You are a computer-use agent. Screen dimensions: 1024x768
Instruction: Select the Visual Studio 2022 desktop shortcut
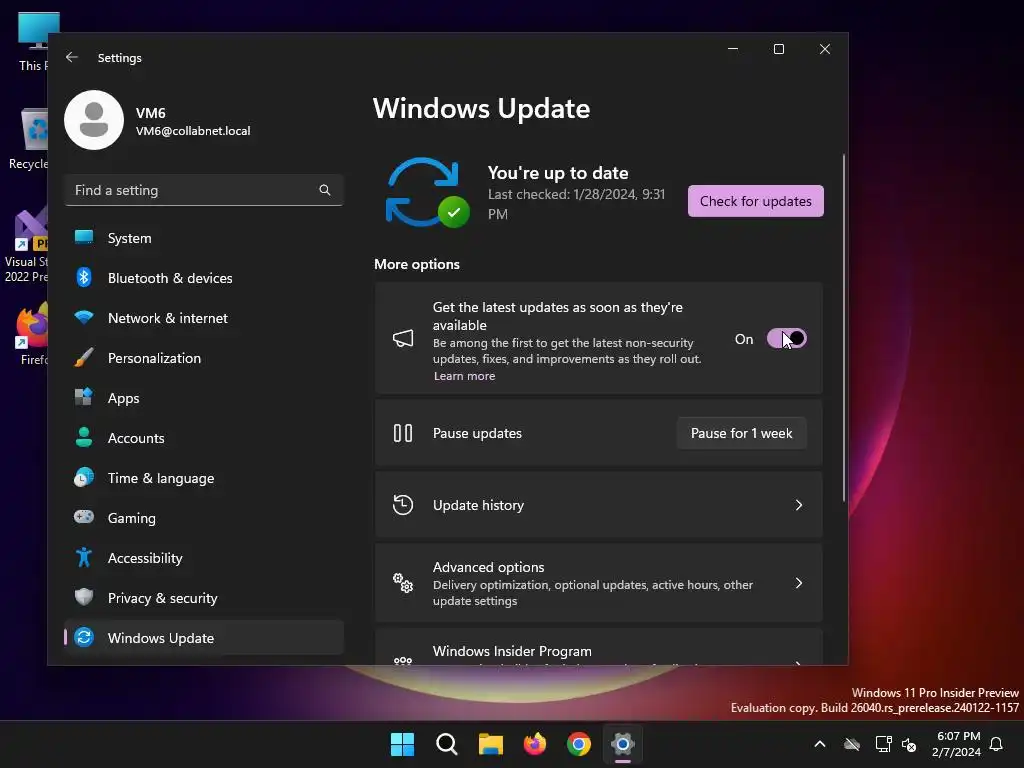tap(26, 246)
